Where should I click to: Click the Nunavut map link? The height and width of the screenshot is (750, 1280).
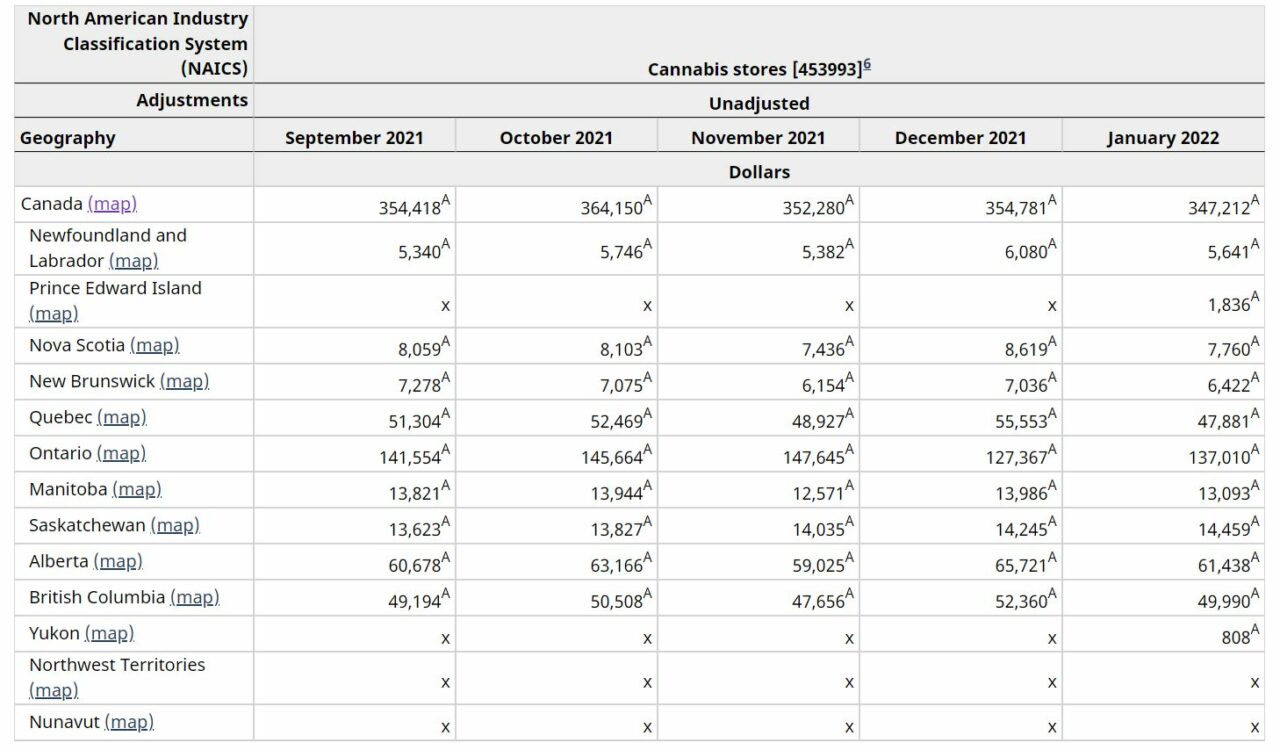(x=129, y=722)
